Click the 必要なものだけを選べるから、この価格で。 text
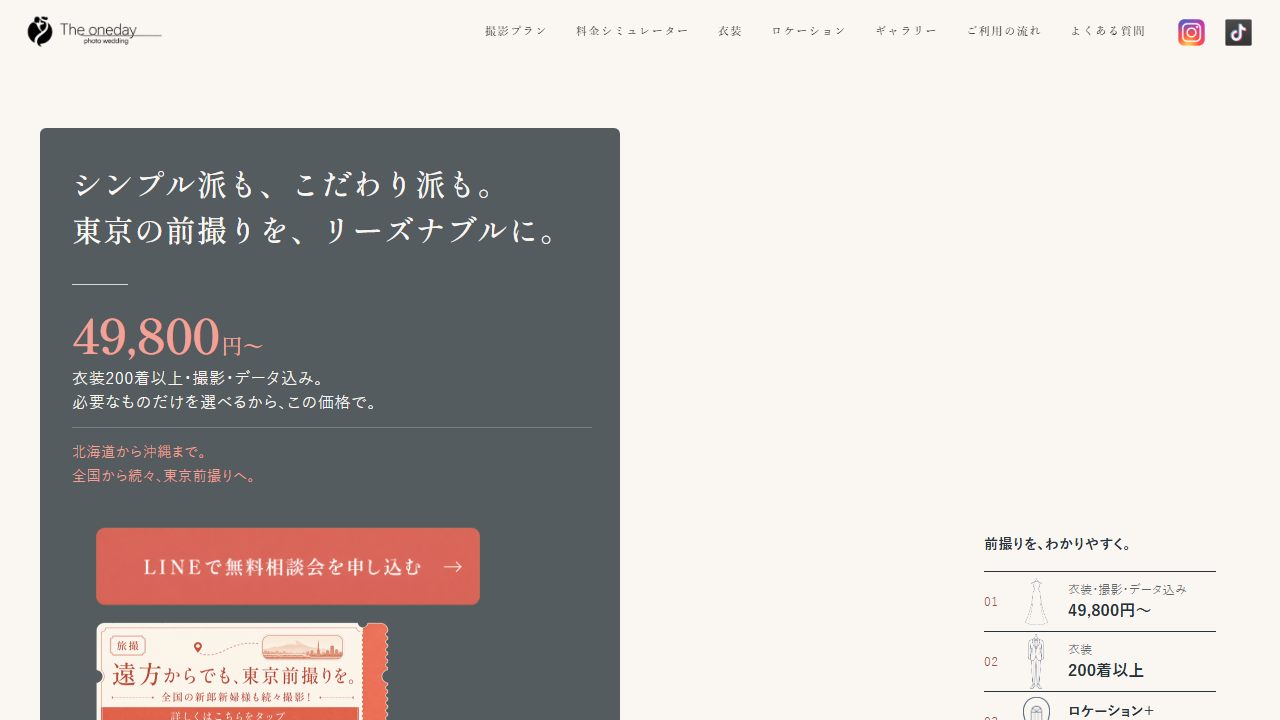1280x720 pixels. (226, 402)
